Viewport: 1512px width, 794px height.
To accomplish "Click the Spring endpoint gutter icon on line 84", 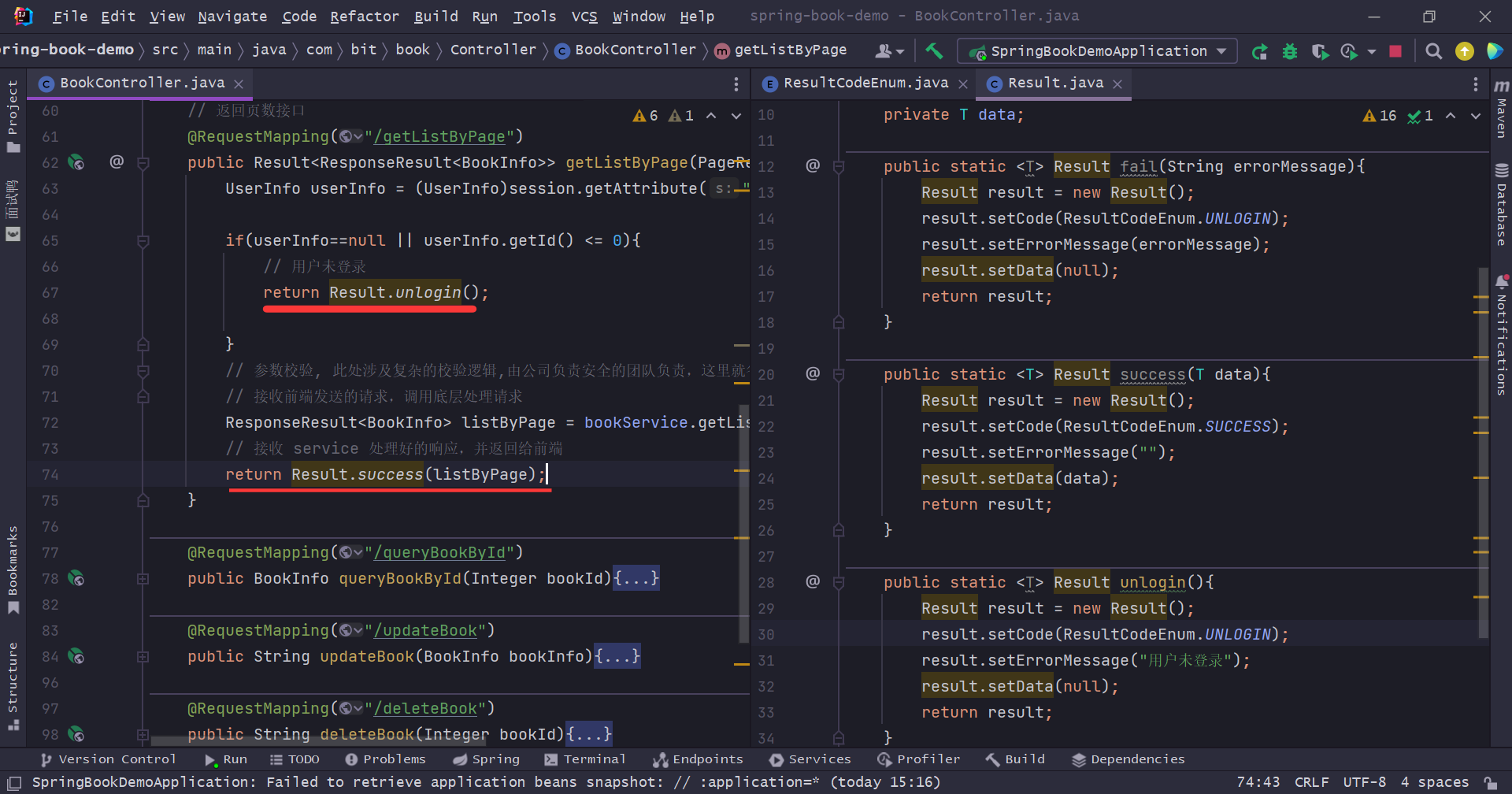I will pos(76,656).
